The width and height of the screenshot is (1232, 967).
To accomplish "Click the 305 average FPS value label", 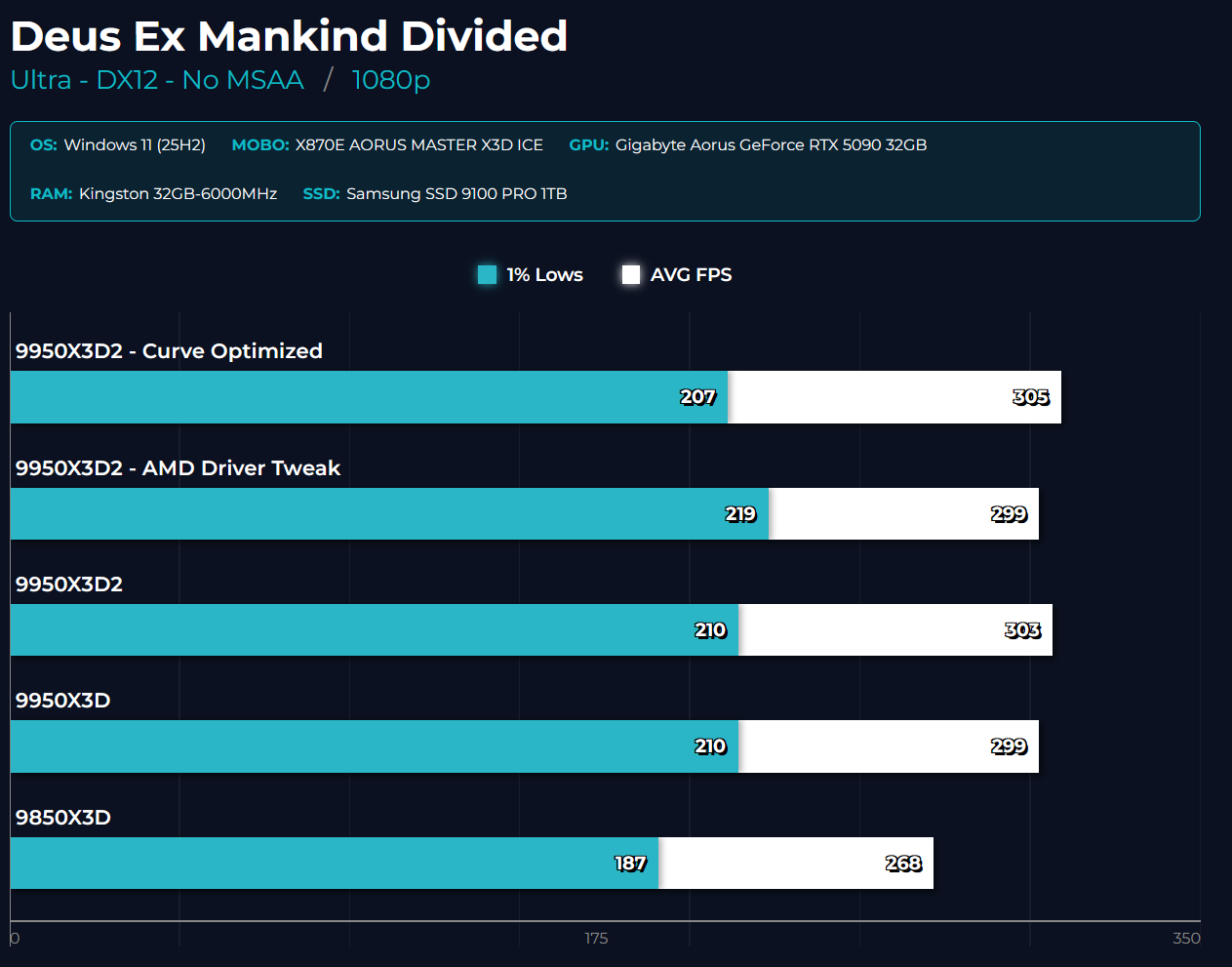I will (x=1030, y=397).
